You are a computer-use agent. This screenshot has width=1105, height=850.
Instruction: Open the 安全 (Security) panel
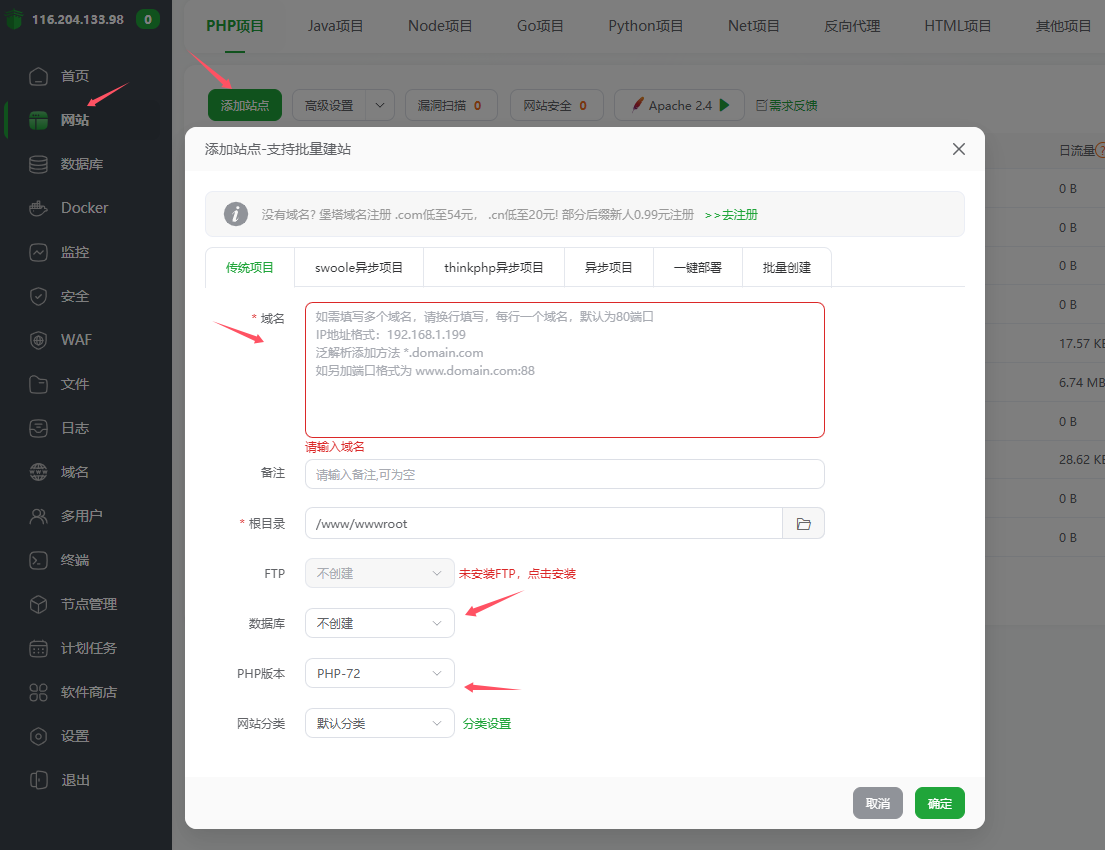coord(75,295)
